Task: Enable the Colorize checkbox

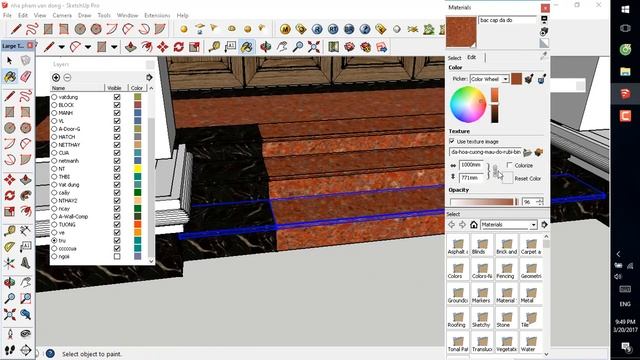Action: point(509,165)
